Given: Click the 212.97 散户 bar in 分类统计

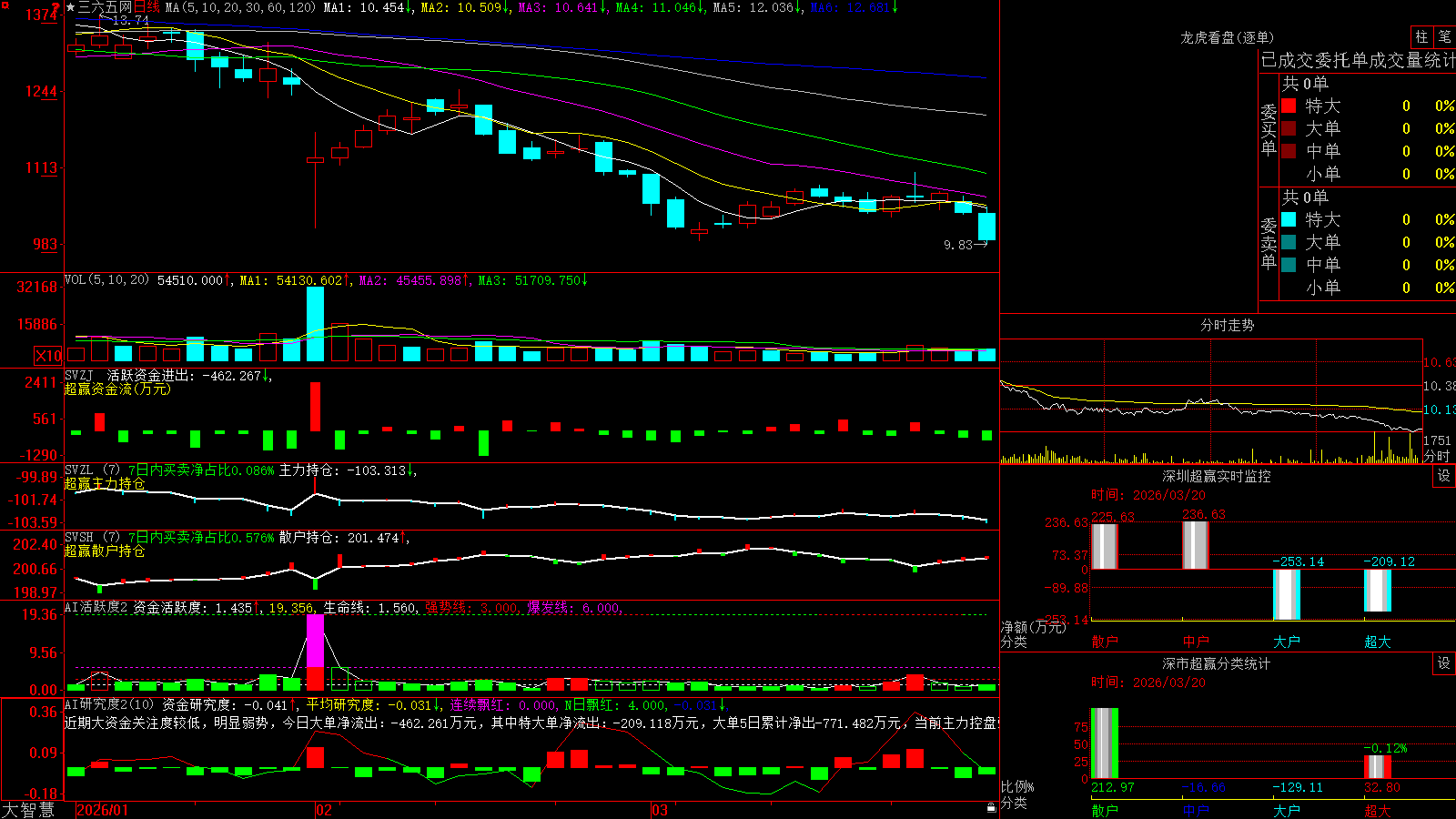Looking at the screenshot, I should pos(1104,743).
